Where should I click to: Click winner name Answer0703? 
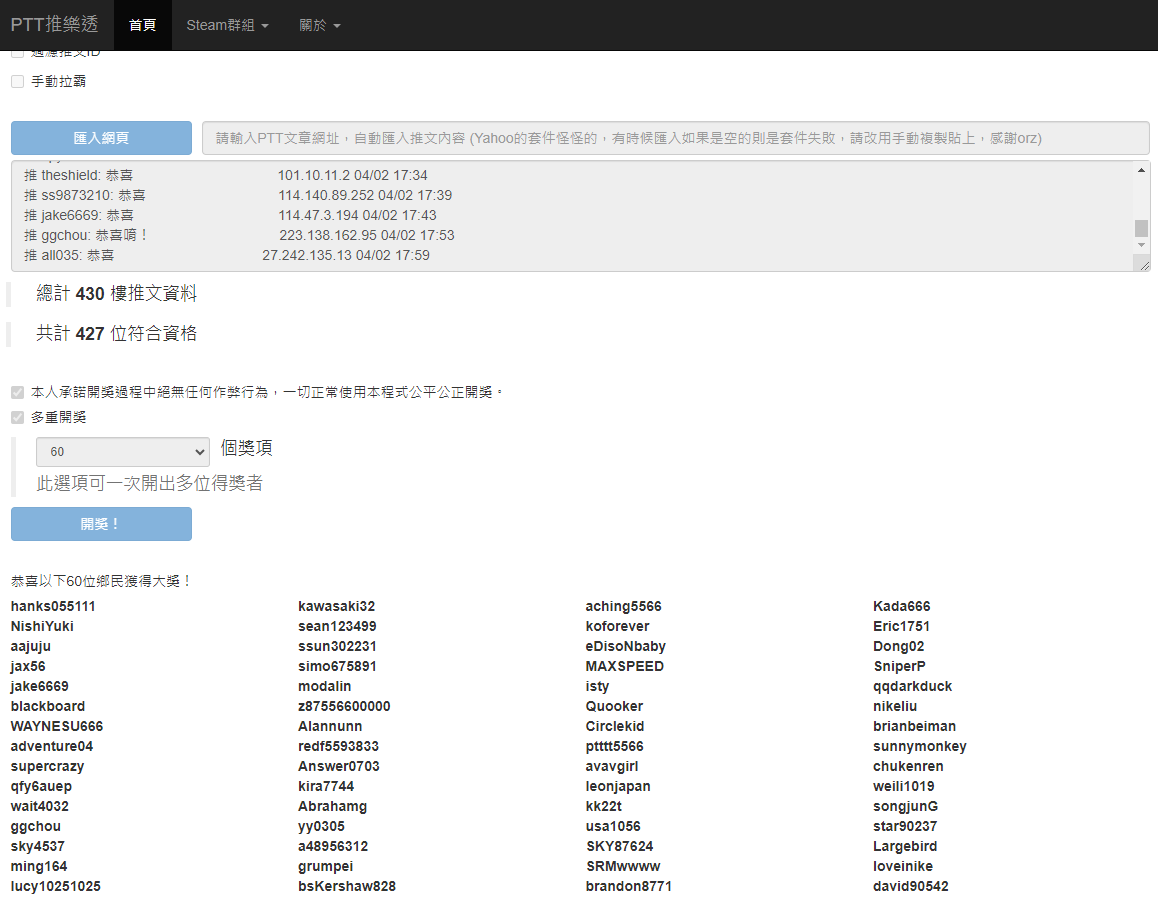(339, 766)
